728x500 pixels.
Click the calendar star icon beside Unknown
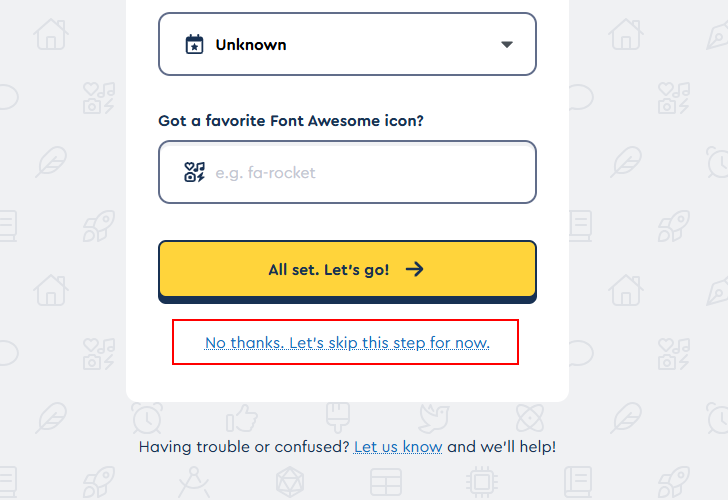[x=194, y=44]
